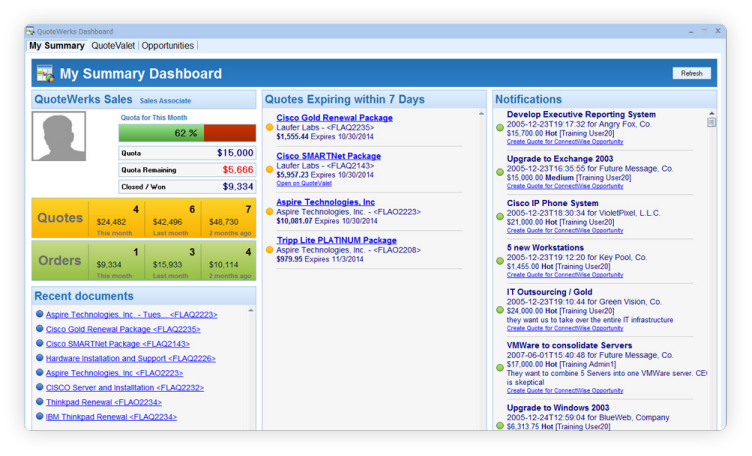
Task: Create ConnectWise quote for IT Outsourcing / Gold
Action: [565, 328]
